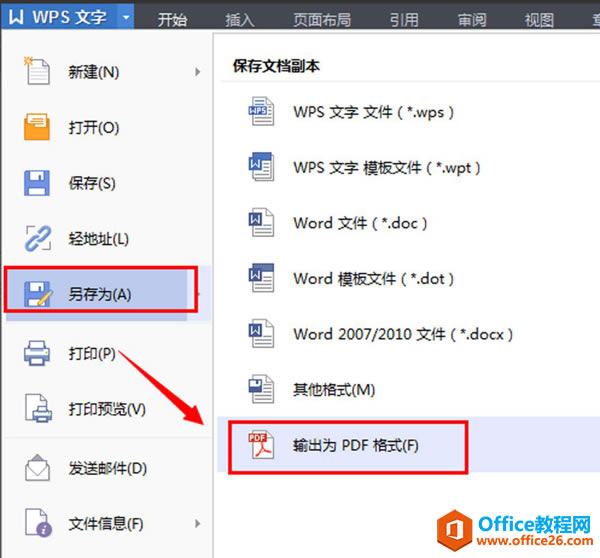Screen dimensions: 600x558
Task: Choose 打开(O) menu entry
Action: 107,127
